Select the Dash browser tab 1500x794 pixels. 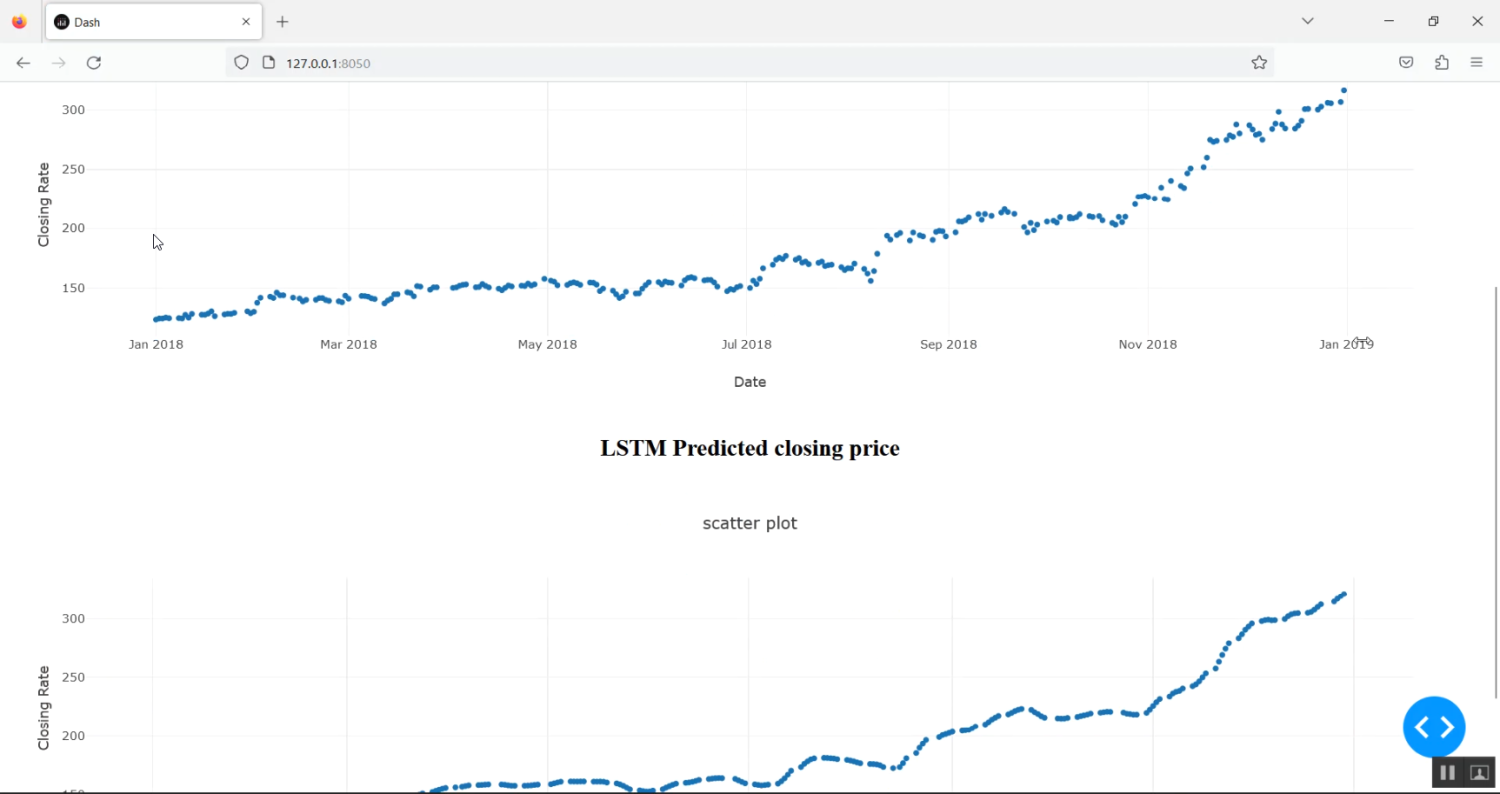[140, 22]
